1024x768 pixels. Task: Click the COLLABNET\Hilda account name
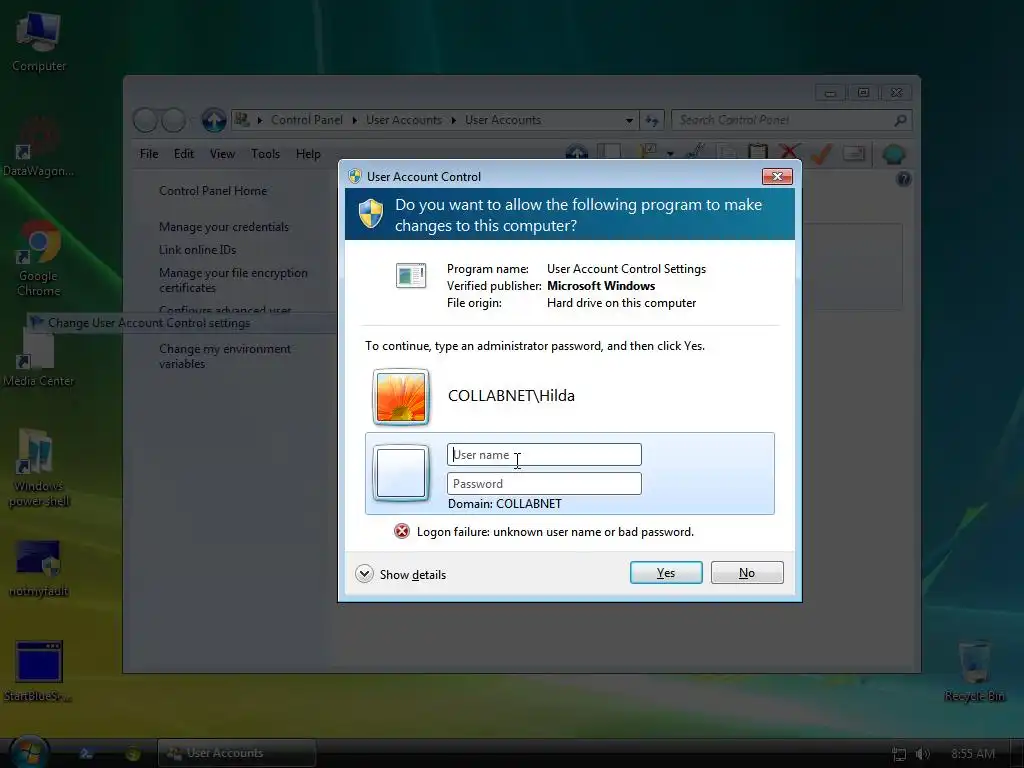511,396
